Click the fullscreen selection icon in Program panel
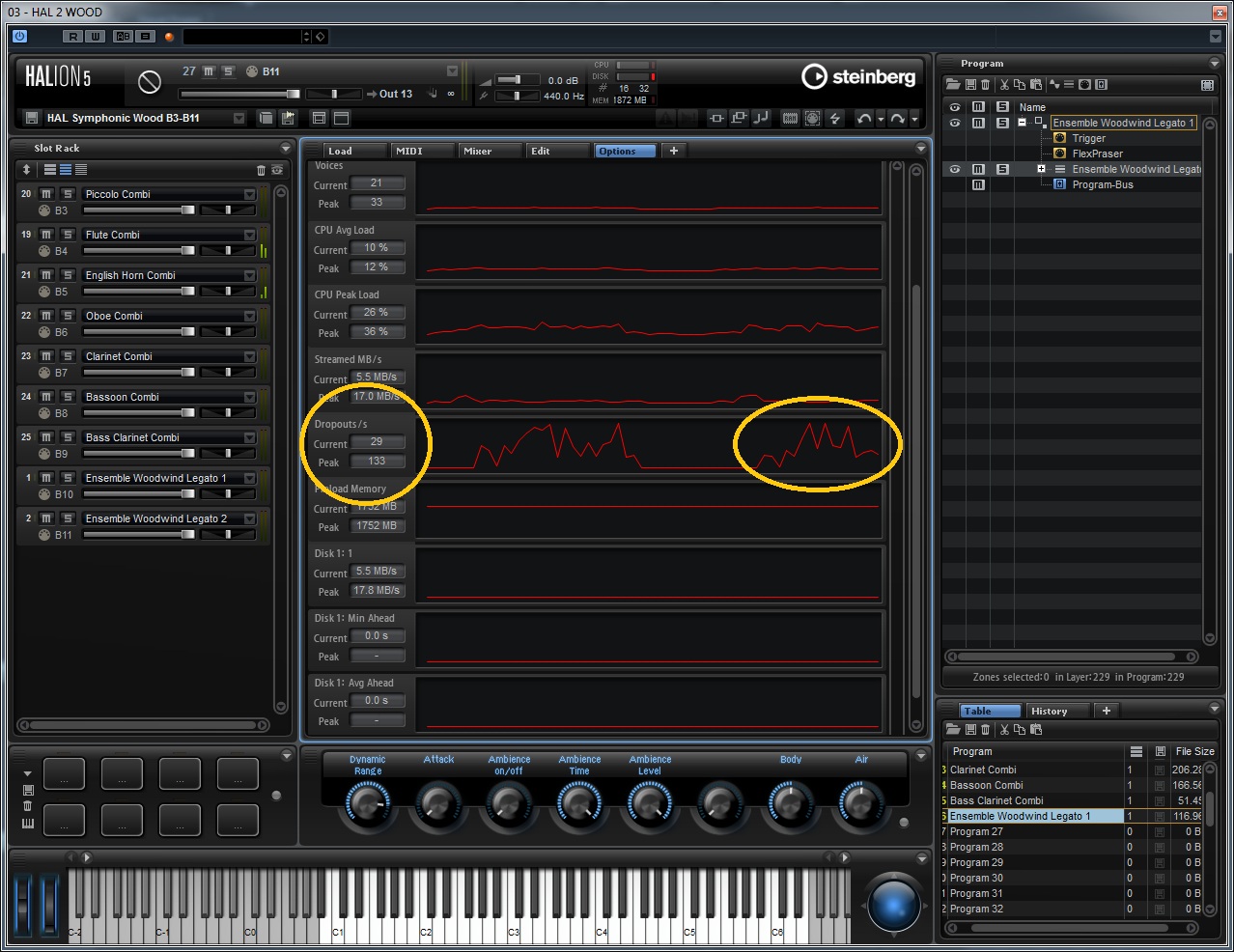 (x=1207, y=85)
